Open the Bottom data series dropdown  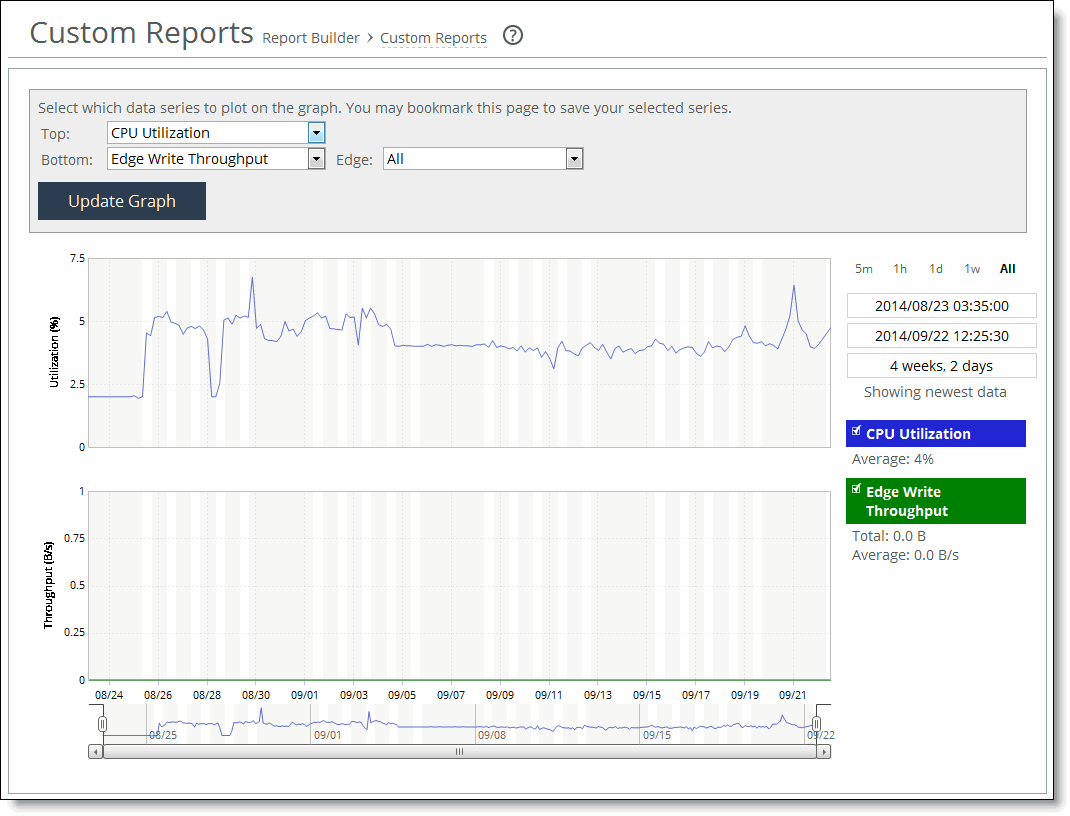[x=216, y=159]
